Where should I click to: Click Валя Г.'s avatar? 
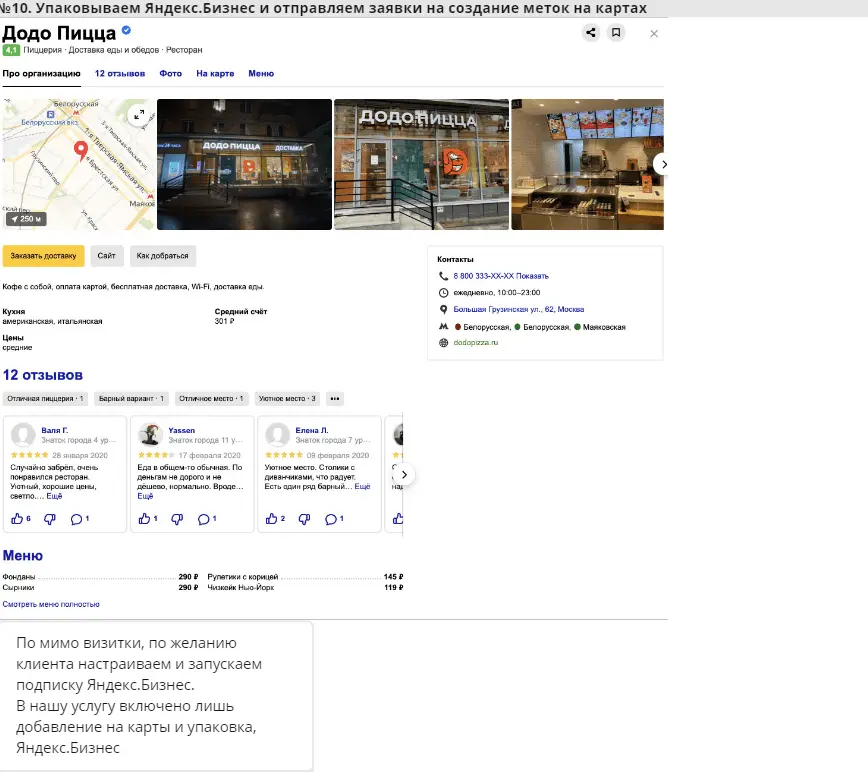(23, 434)
